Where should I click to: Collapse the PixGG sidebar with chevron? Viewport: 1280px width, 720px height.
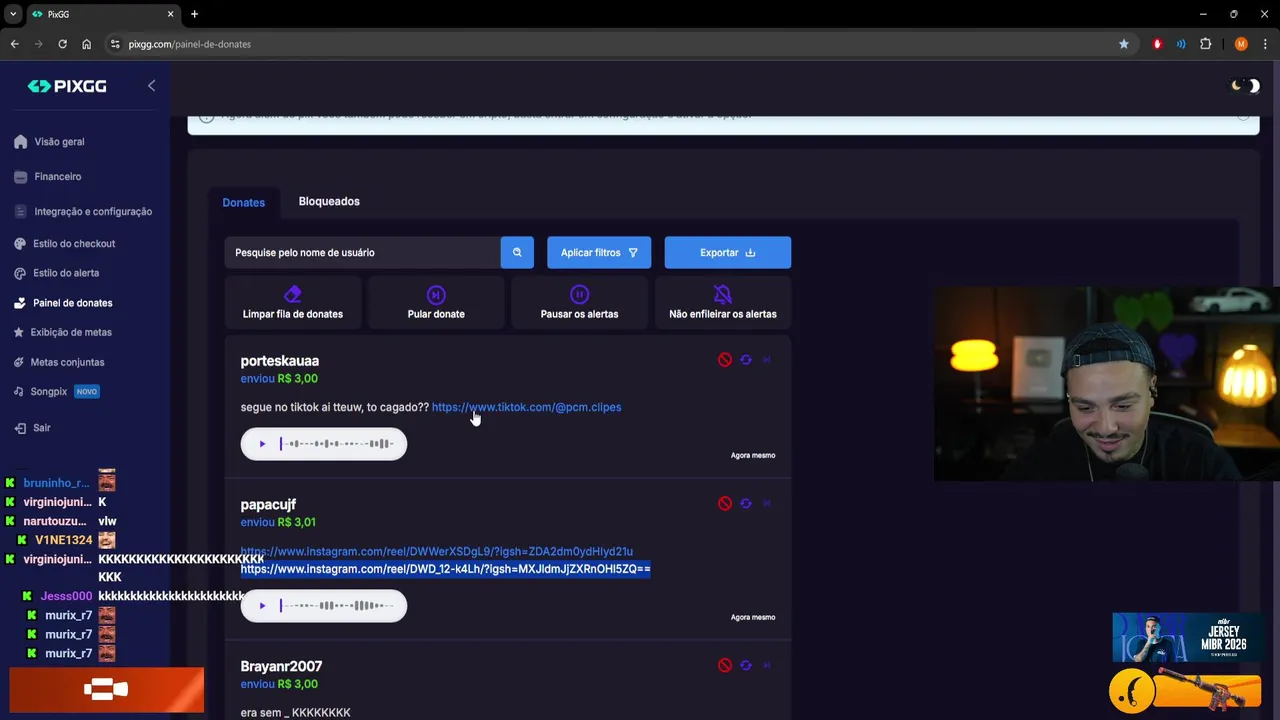pyautogui.click(x=151, y=86)
